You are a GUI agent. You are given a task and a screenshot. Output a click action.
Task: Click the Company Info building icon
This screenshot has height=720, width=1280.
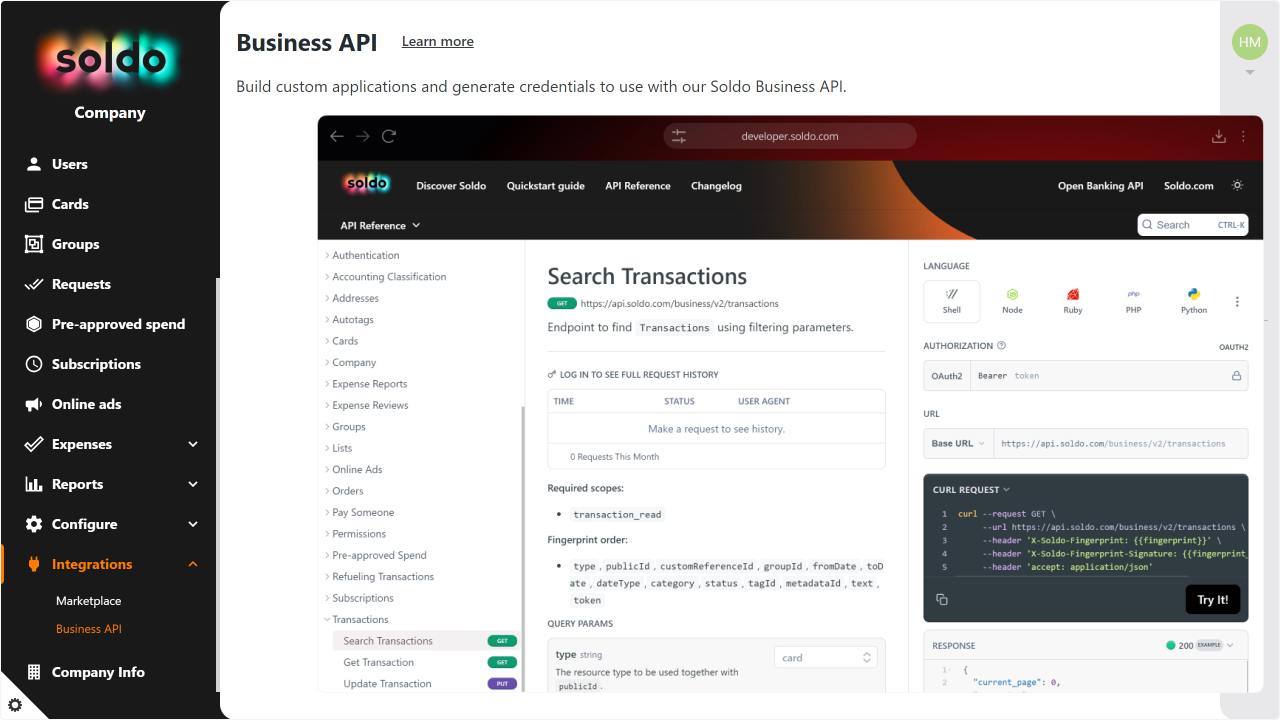(34, 672)
